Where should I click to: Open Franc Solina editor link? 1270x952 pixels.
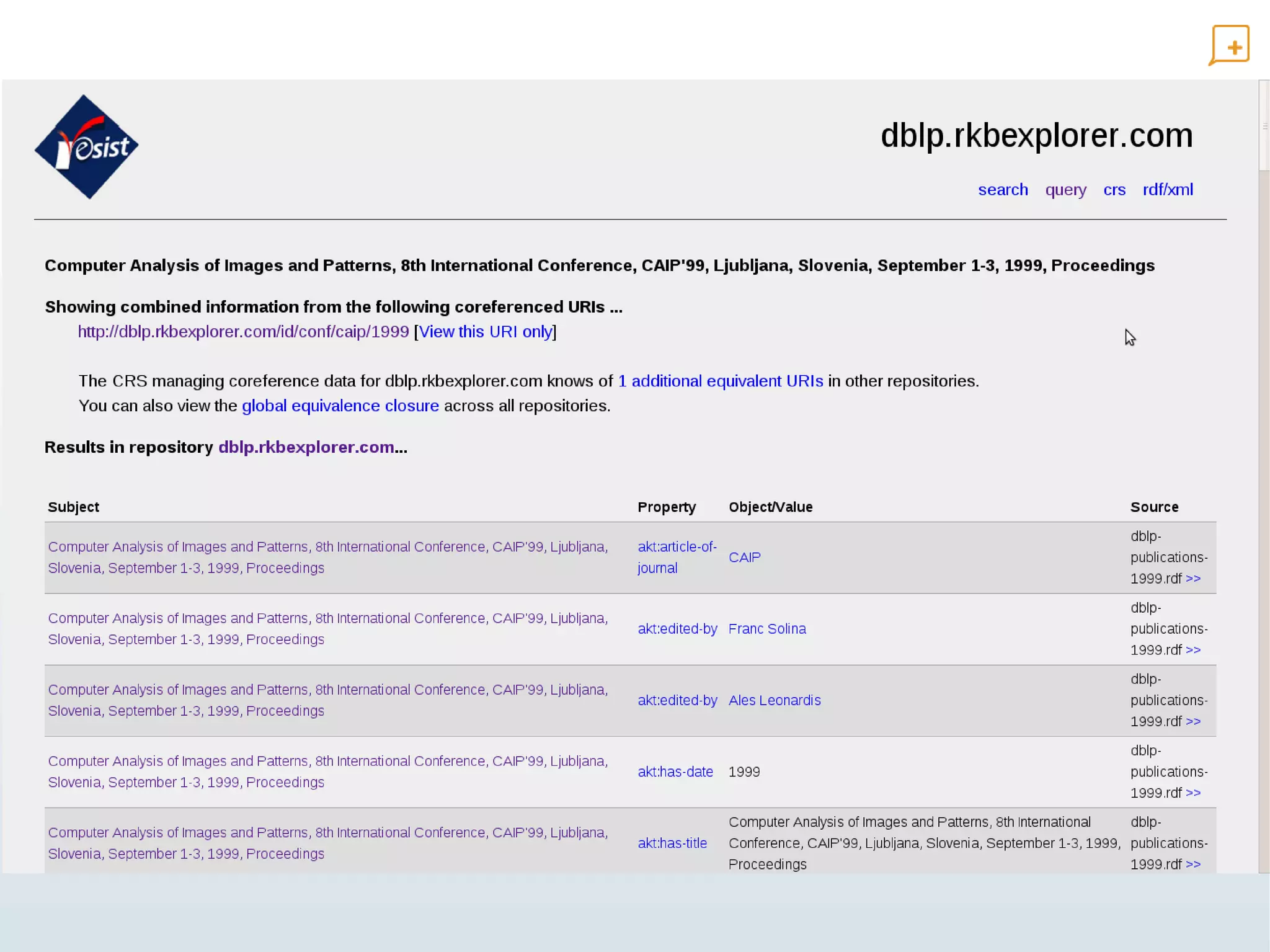pyautogui.click(x=766, y=629)
